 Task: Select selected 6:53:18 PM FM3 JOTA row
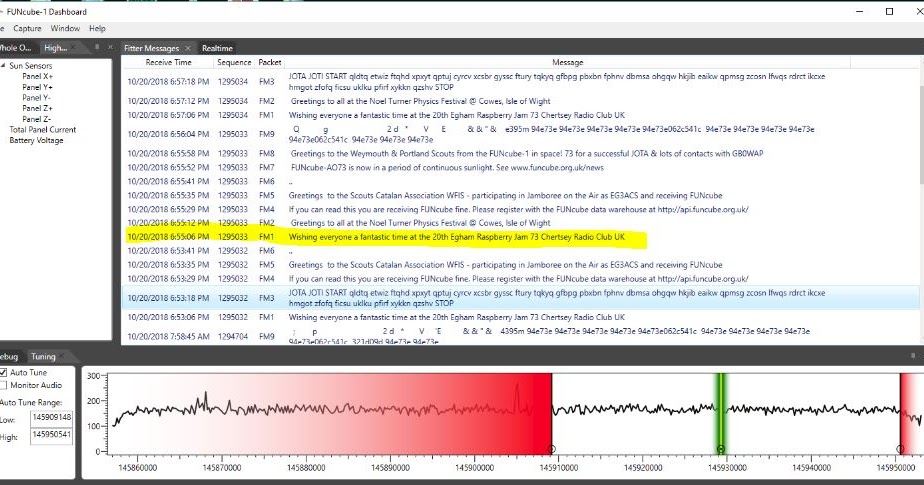pos(521,298)
